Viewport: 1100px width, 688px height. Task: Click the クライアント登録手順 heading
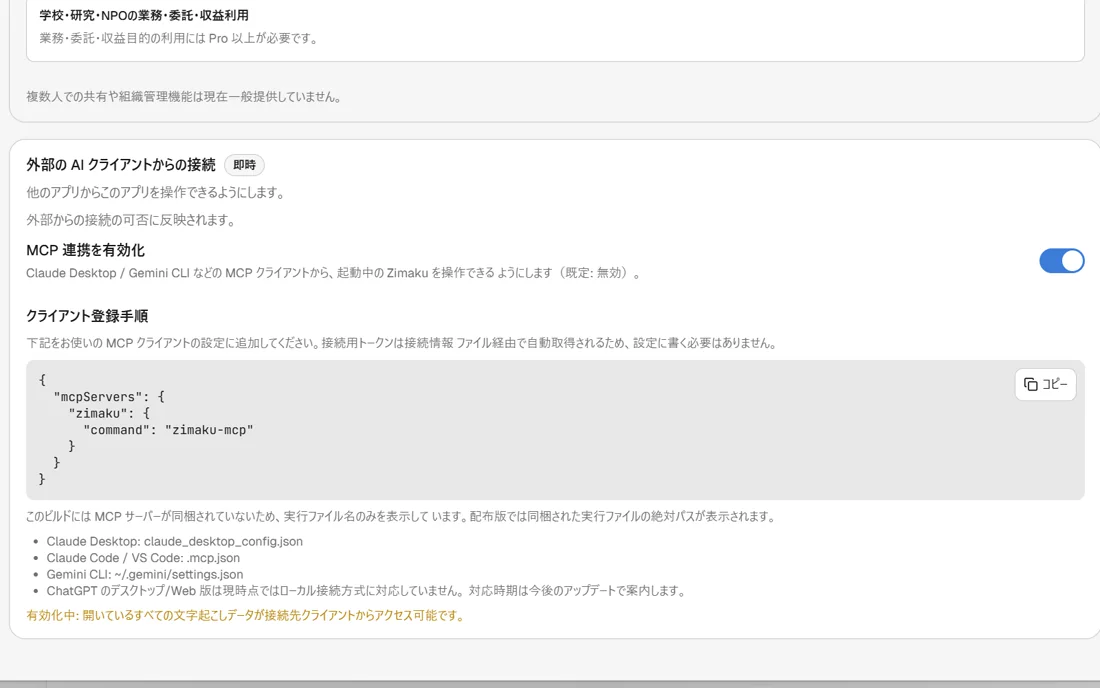point(87,316)
